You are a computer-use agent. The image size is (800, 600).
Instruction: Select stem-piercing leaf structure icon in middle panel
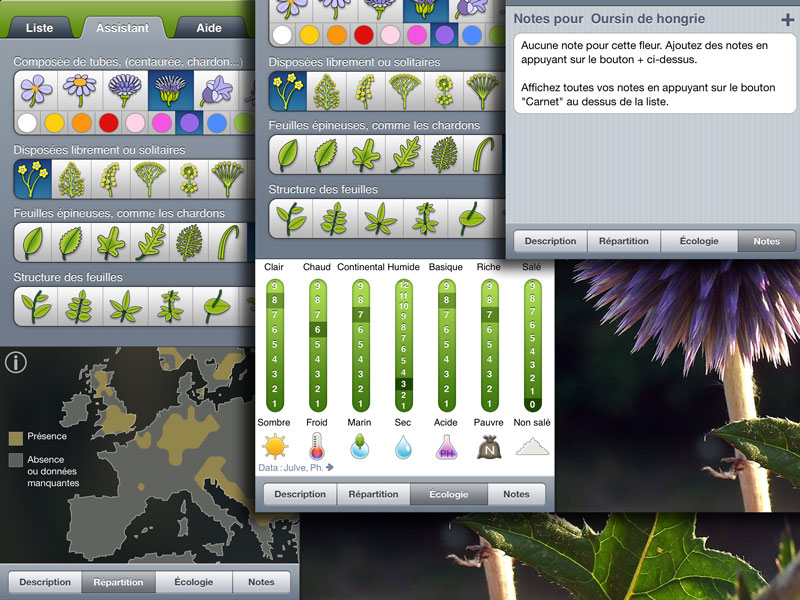tap(470, 218)
